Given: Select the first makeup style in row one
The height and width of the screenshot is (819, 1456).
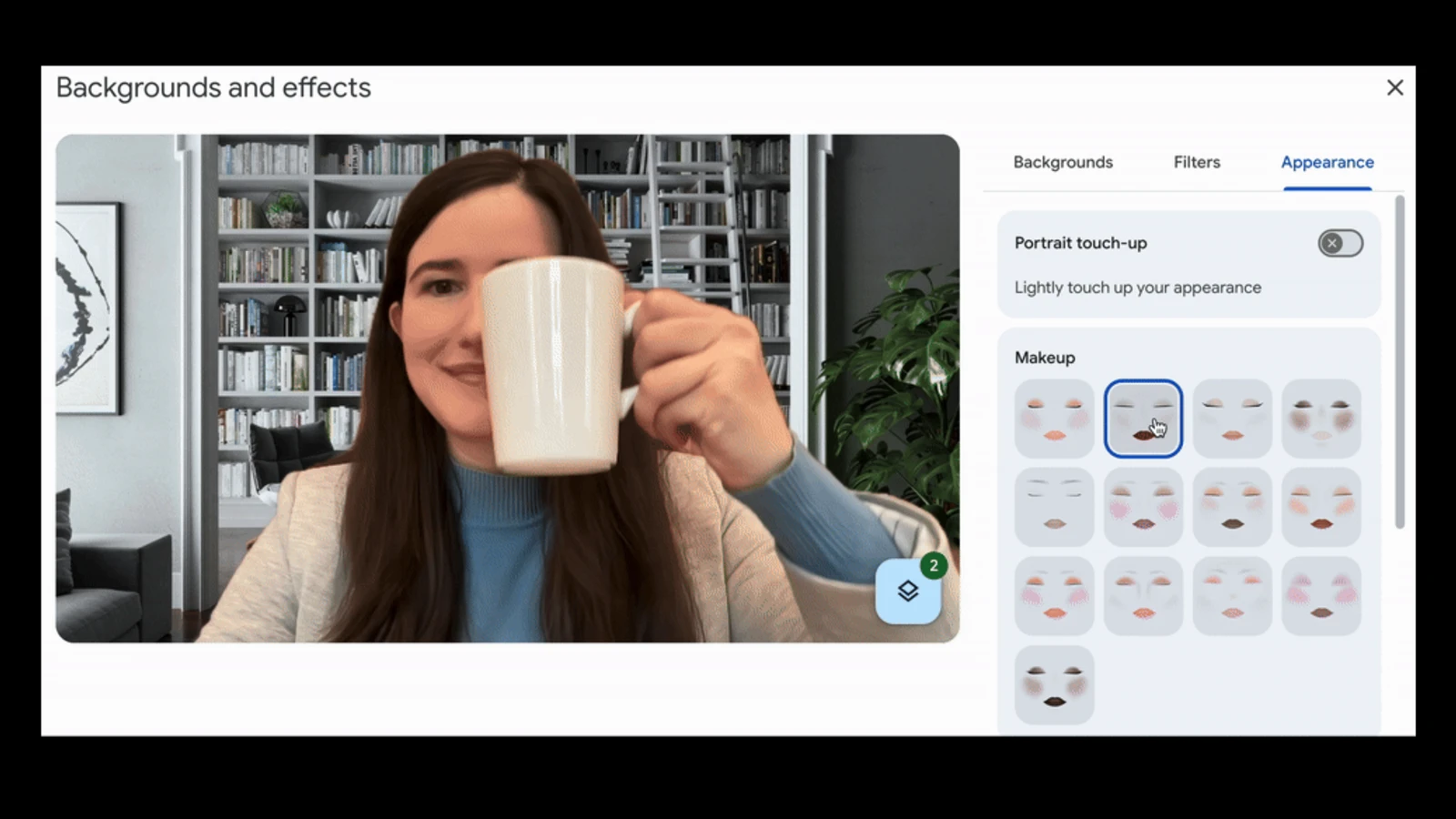Looking at the screenshot, I should point(1054,419).
